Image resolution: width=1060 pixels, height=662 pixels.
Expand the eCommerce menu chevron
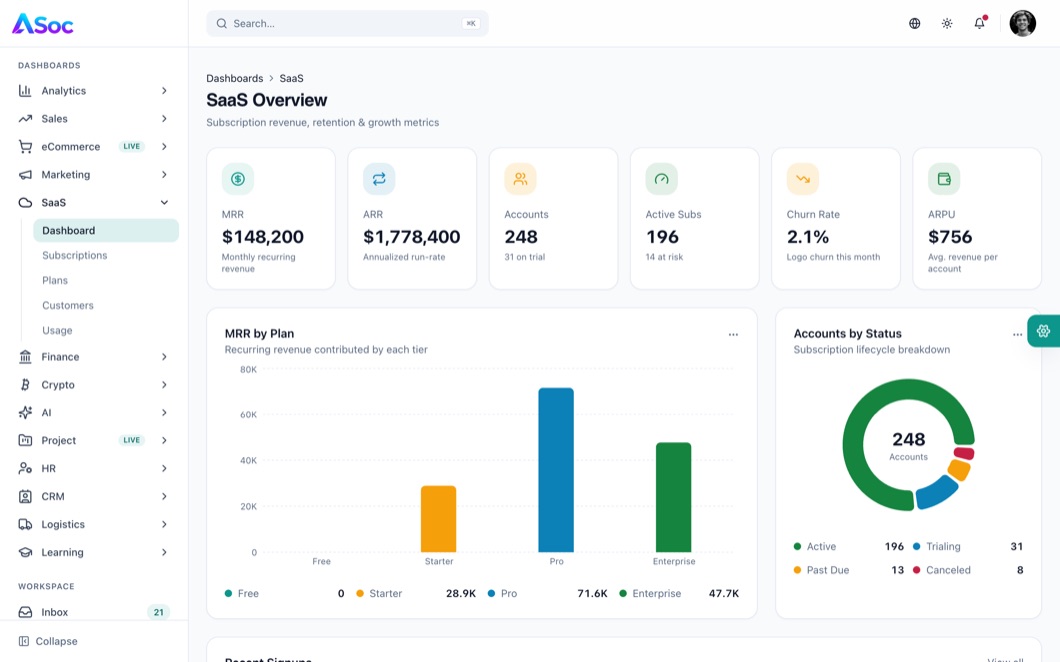point(164,147)
